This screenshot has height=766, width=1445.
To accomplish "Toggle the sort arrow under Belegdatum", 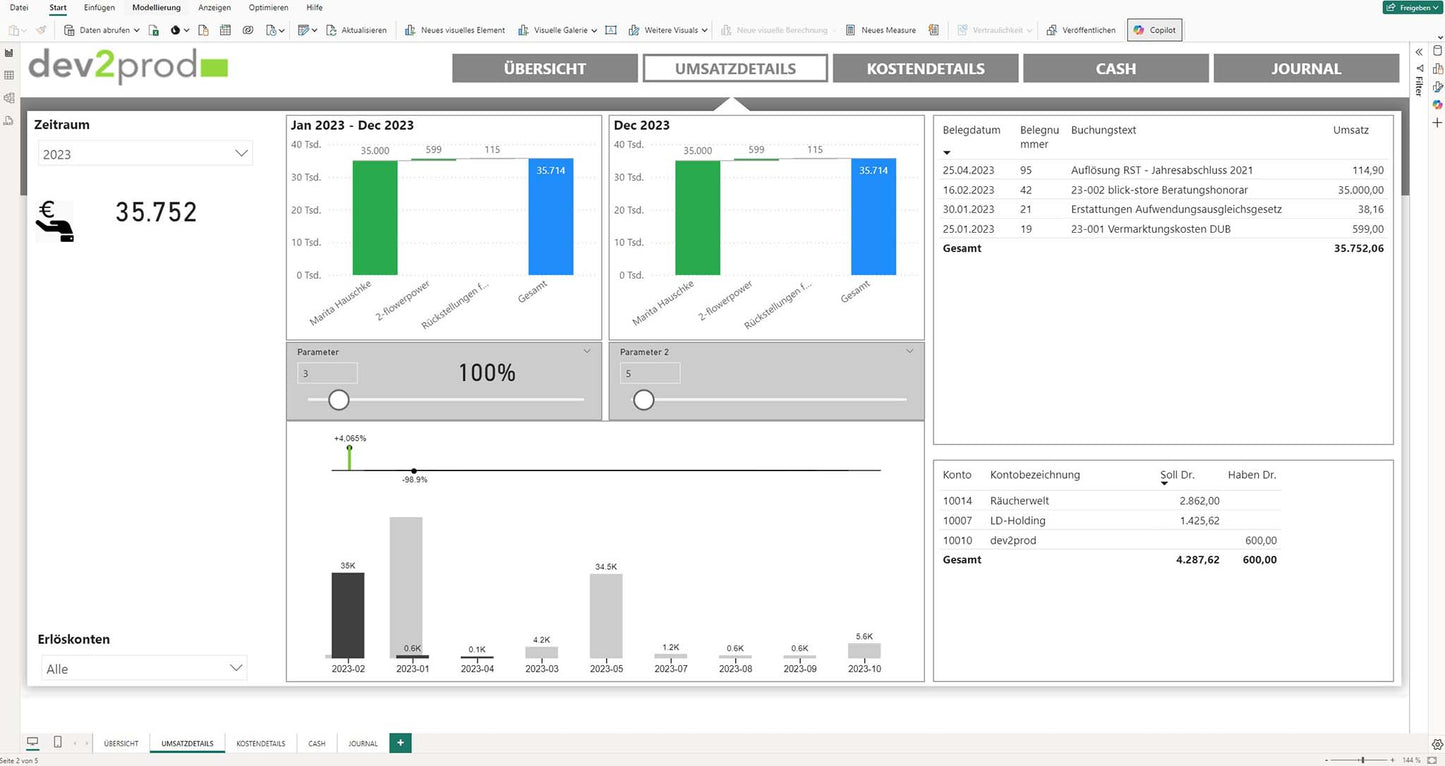I will [x=947, y=153].
